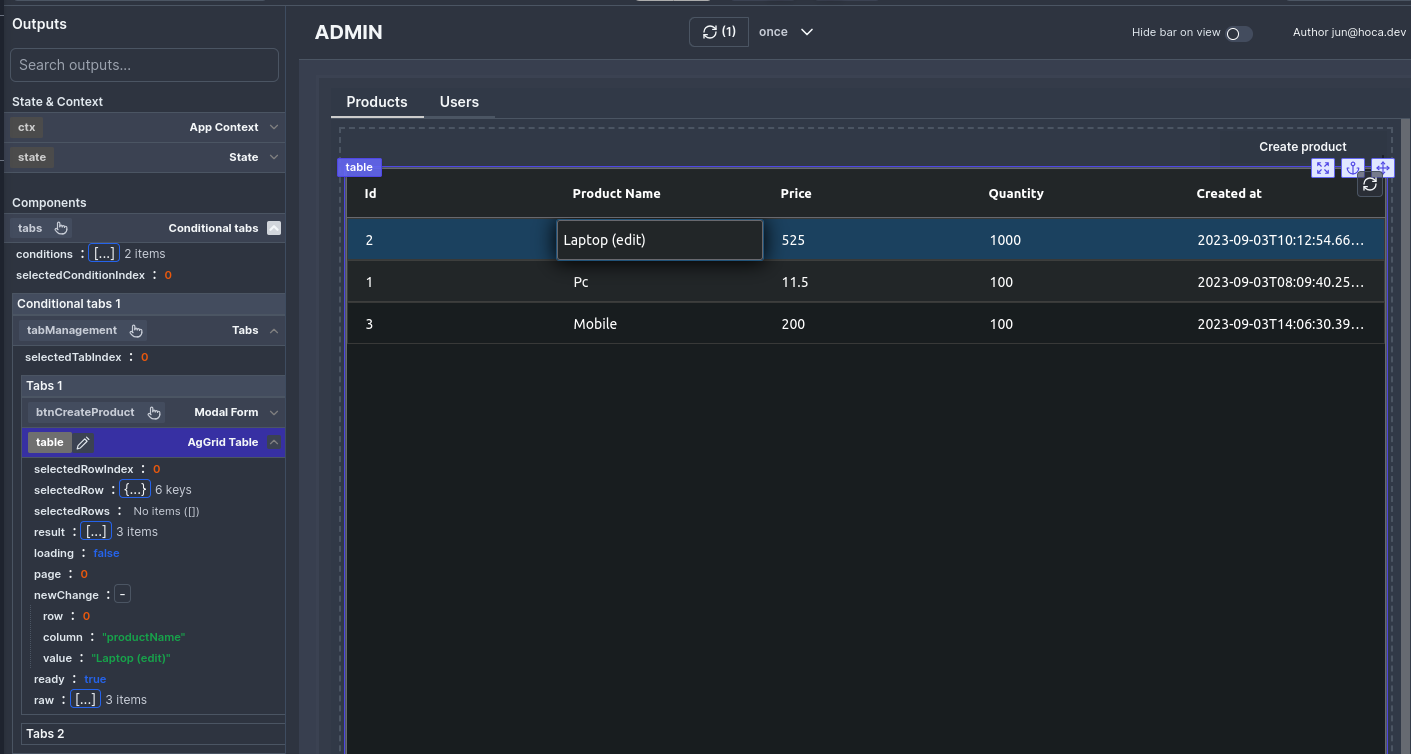
Task: Click the fullscreen expand icon above the table
Action: click(1323, 167)
